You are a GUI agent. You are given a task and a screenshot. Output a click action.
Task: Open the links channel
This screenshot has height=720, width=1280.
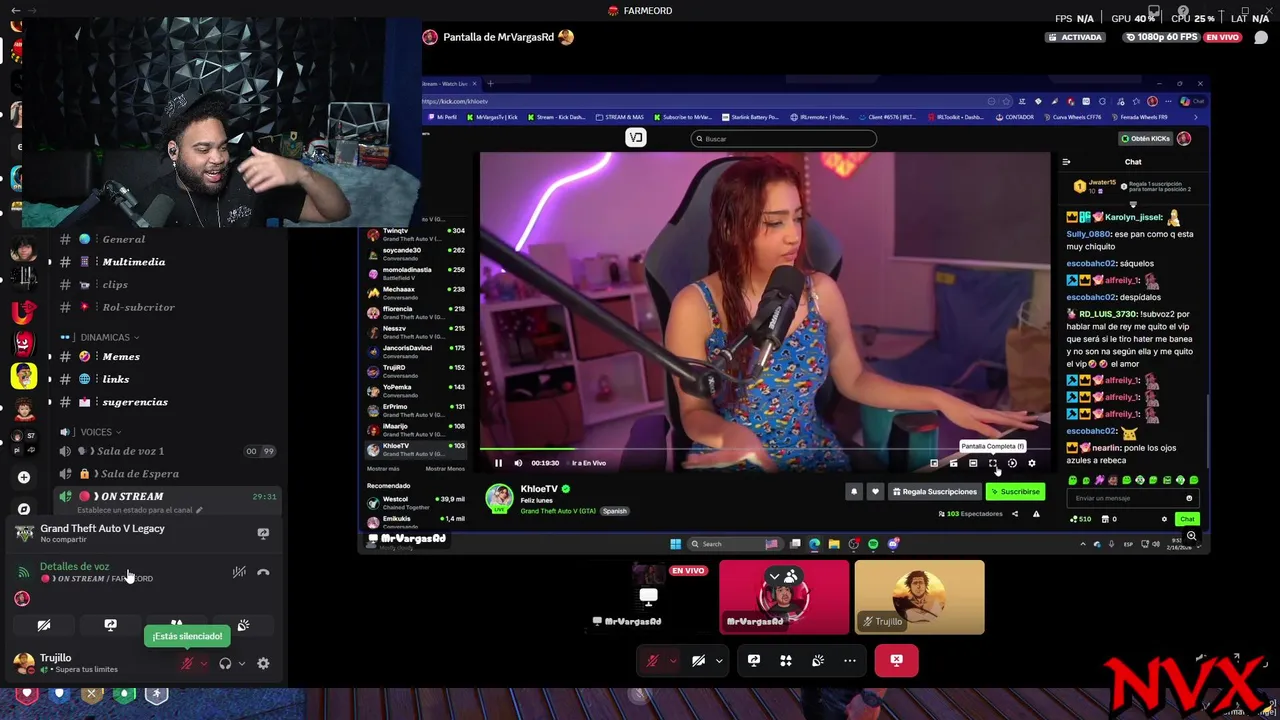[165, 379]
